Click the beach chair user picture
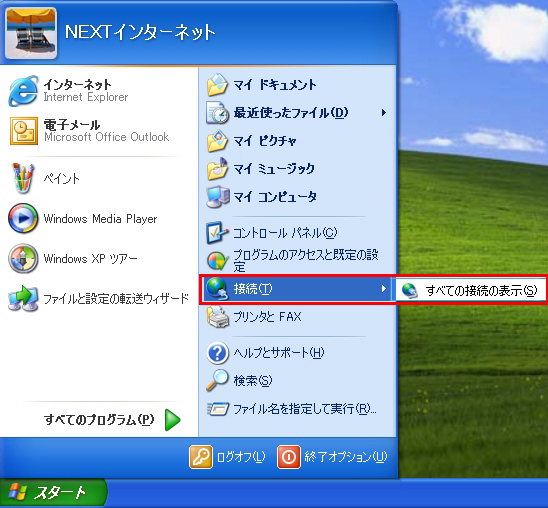Screen dimensions: 548x508 pos(31,33)
